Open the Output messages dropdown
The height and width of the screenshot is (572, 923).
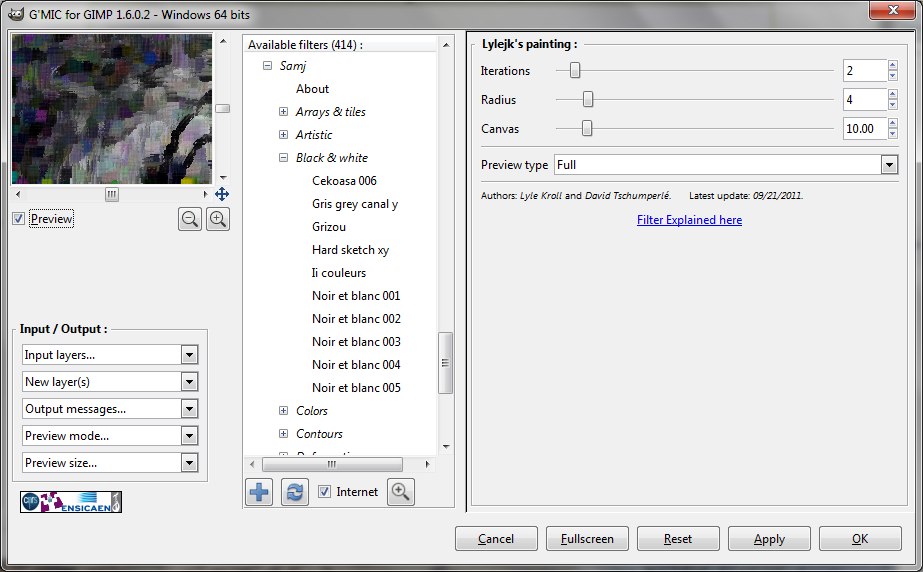(110, 409)
